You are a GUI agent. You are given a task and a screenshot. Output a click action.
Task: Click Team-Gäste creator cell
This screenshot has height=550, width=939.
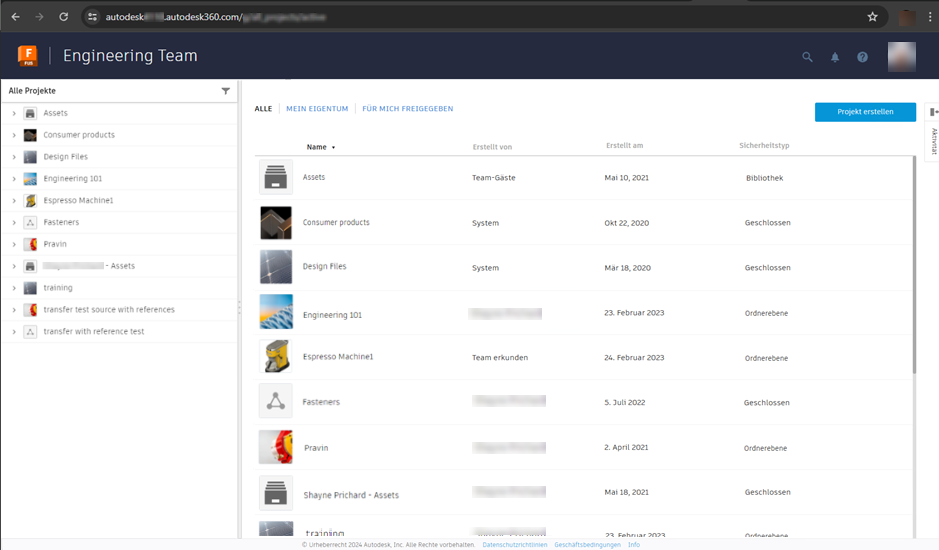[x=493, y=178]
